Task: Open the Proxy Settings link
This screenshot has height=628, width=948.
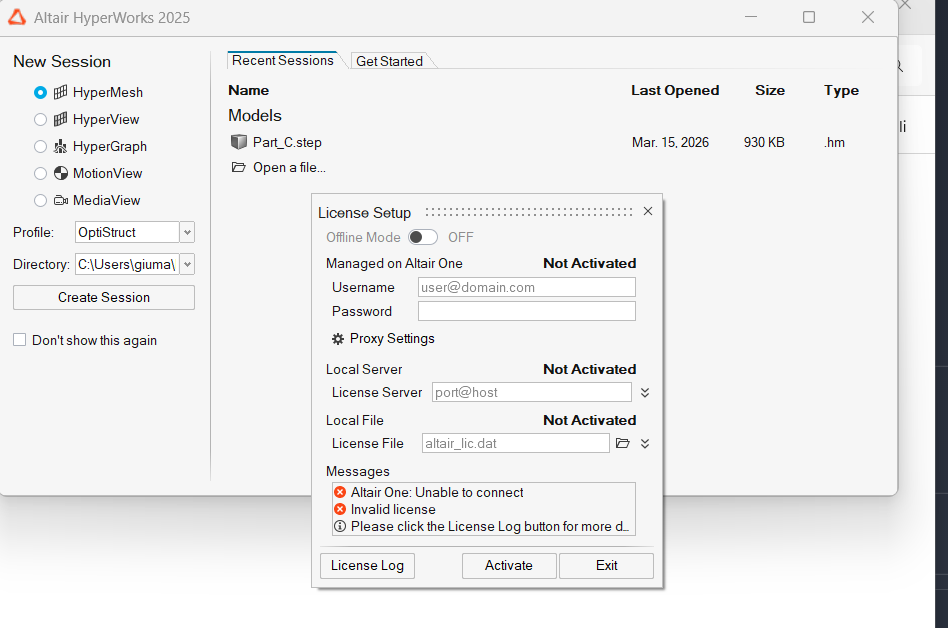Action: click(x=392, y=338)
